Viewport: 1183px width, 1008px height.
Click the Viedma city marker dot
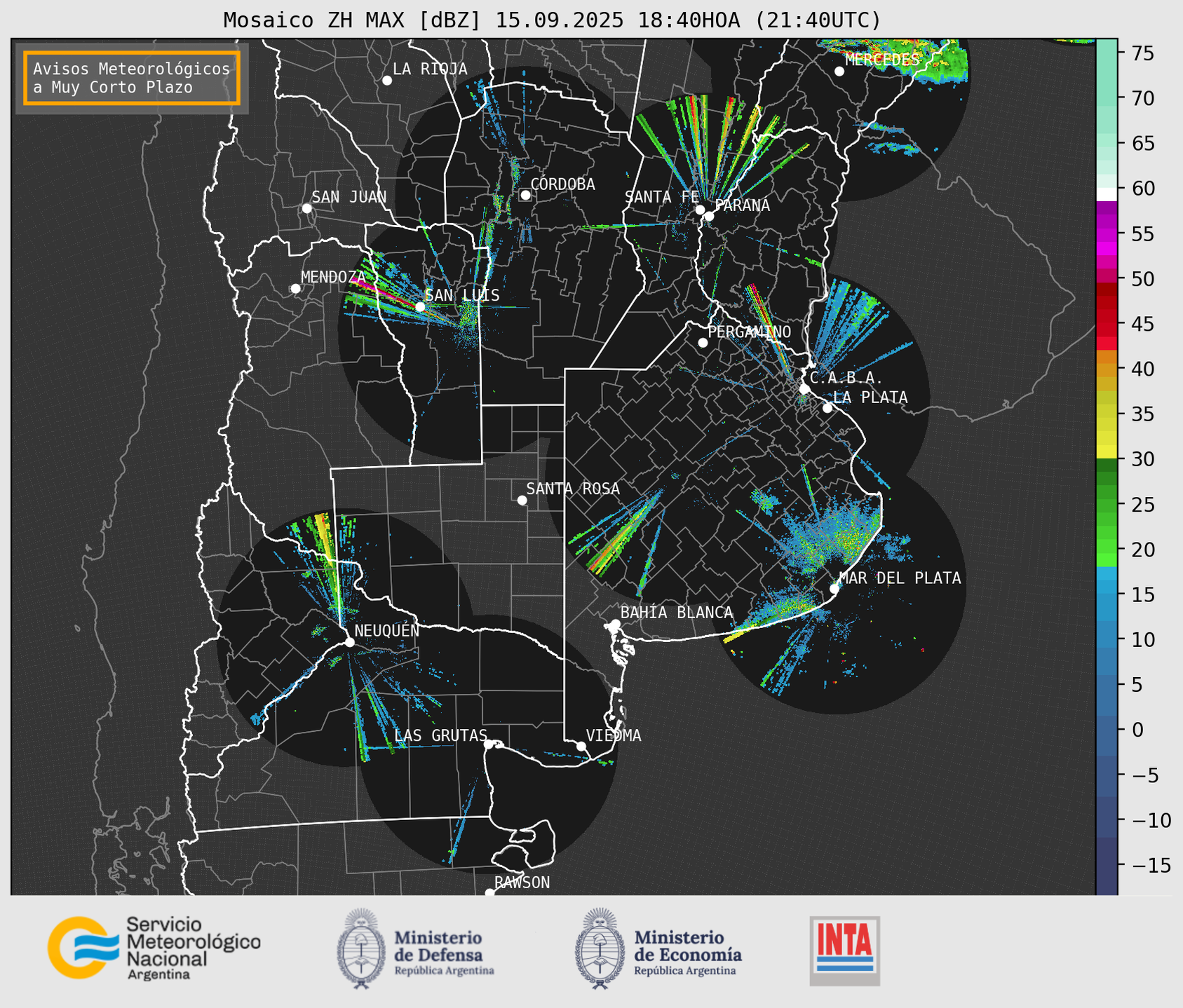point(581,746)
